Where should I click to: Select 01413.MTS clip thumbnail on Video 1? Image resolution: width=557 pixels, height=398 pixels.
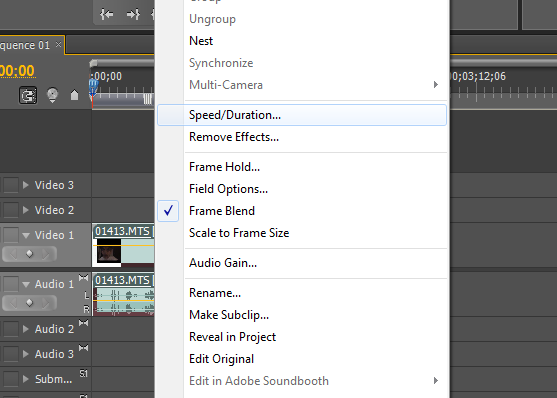109,251
